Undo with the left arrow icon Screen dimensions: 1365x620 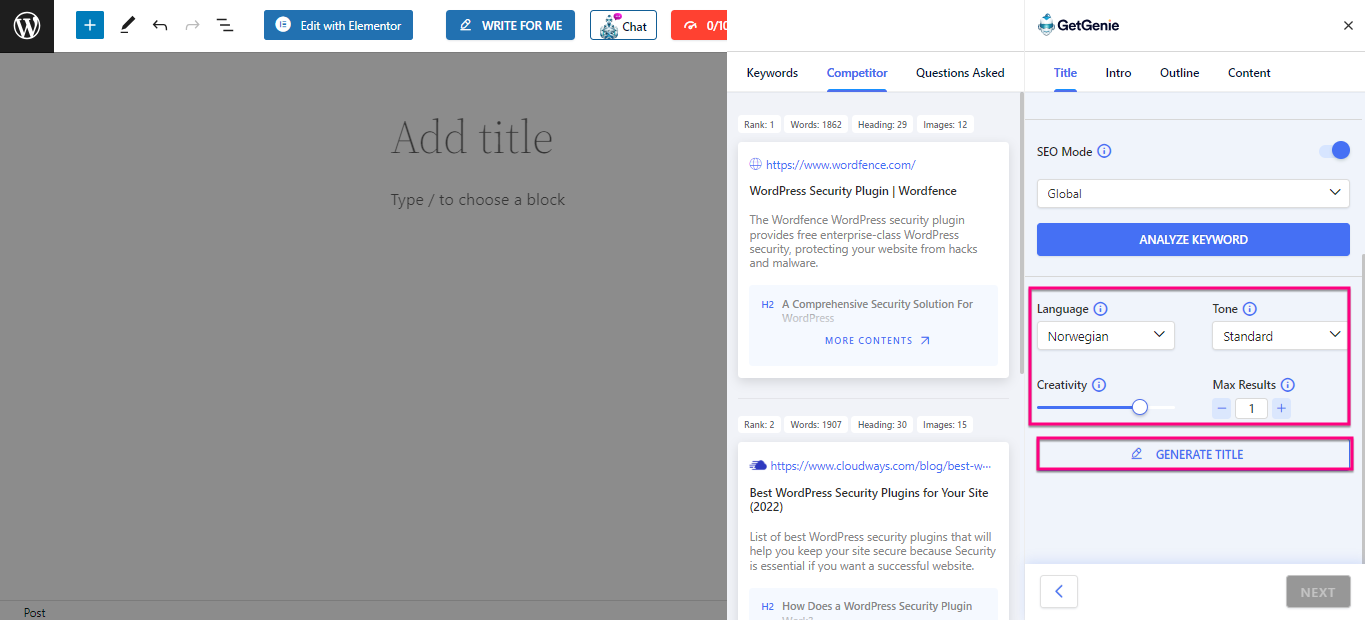tap(160, 25)
